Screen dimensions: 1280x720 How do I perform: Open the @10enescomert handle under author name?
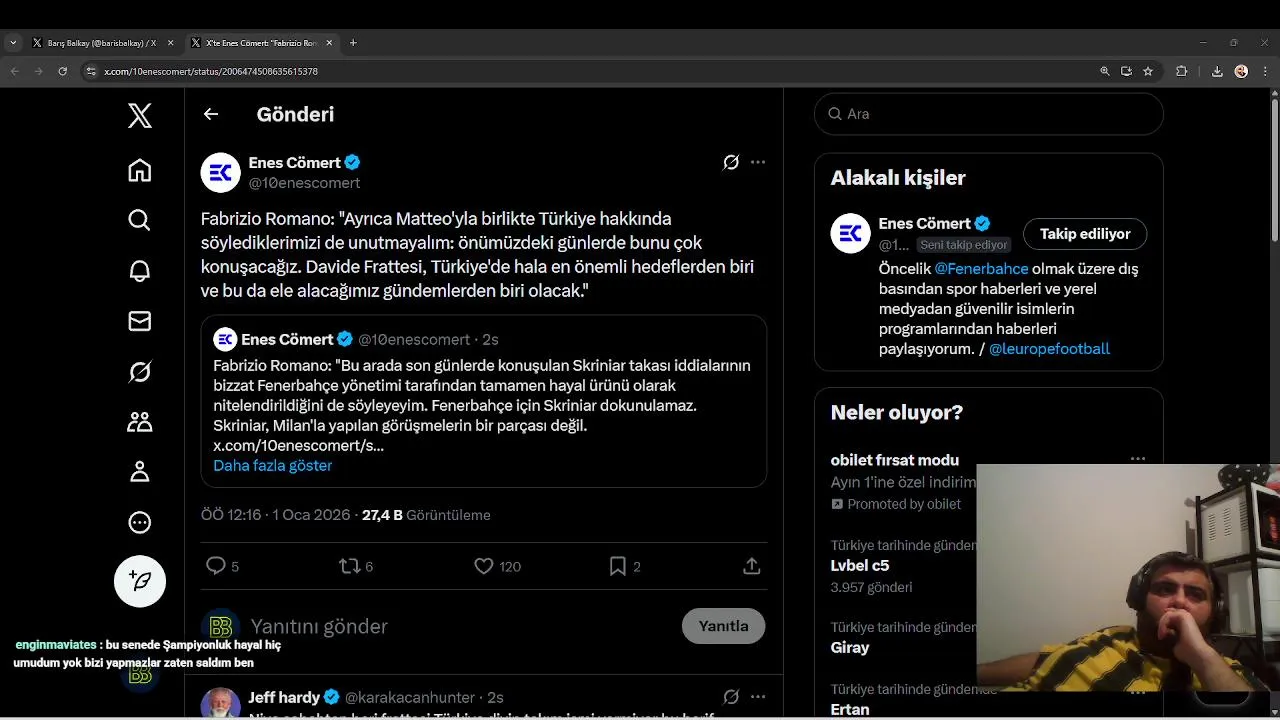pos(304,183)
